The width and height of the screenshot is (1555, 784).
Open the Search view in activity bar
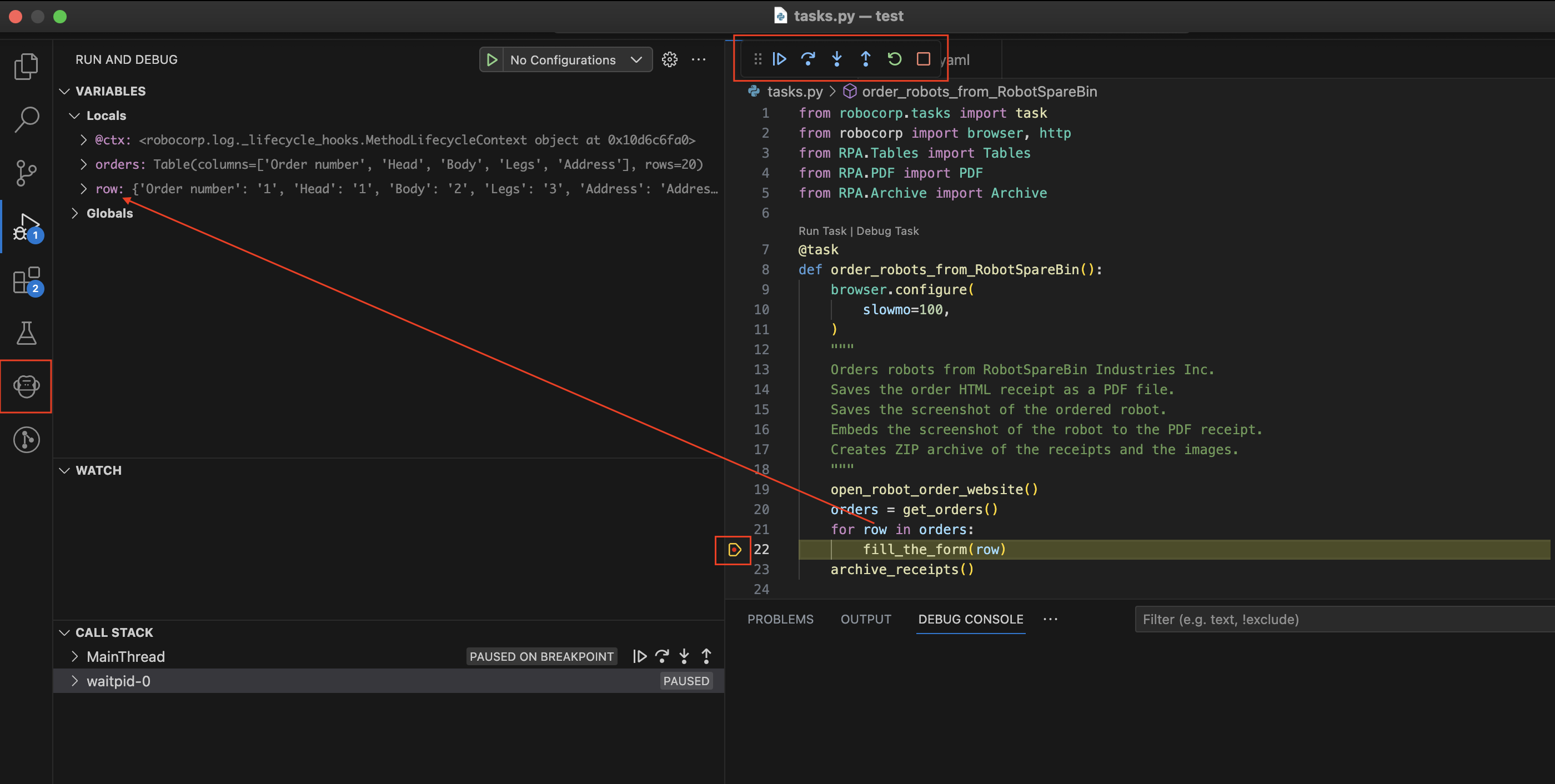26,119
